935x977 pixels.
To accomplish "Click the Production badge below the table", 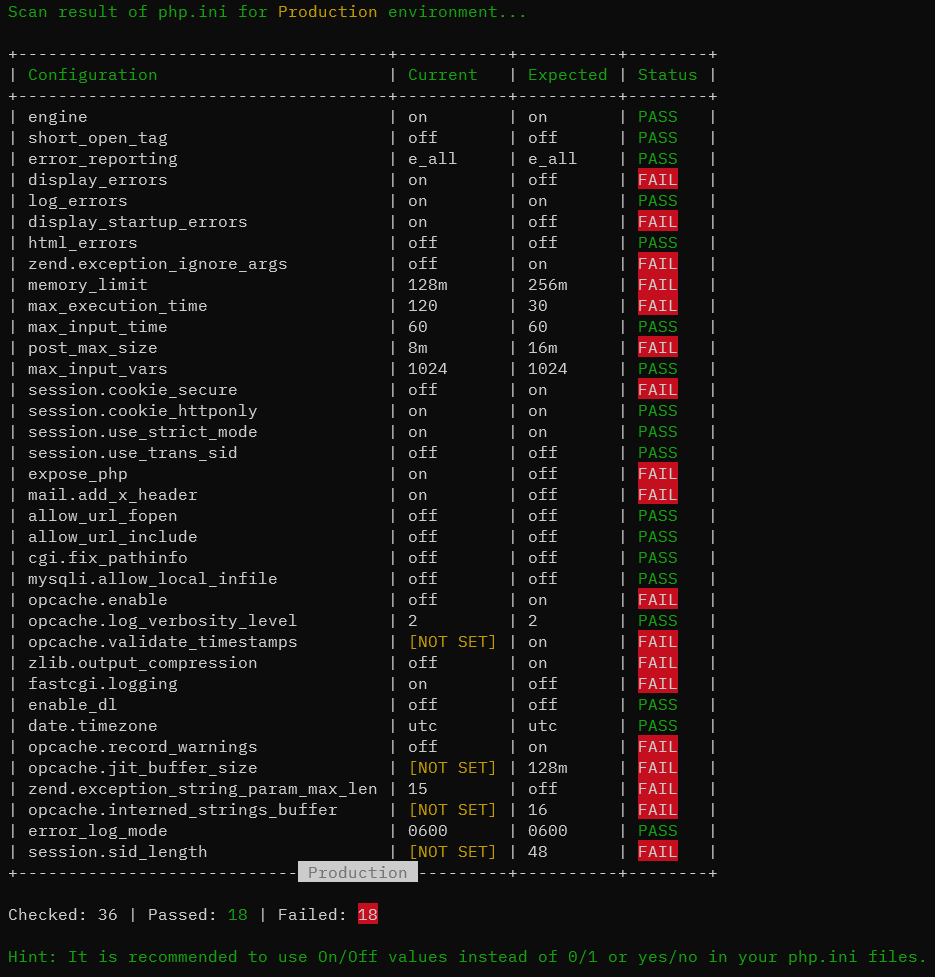I will click(x=357, y=871).
